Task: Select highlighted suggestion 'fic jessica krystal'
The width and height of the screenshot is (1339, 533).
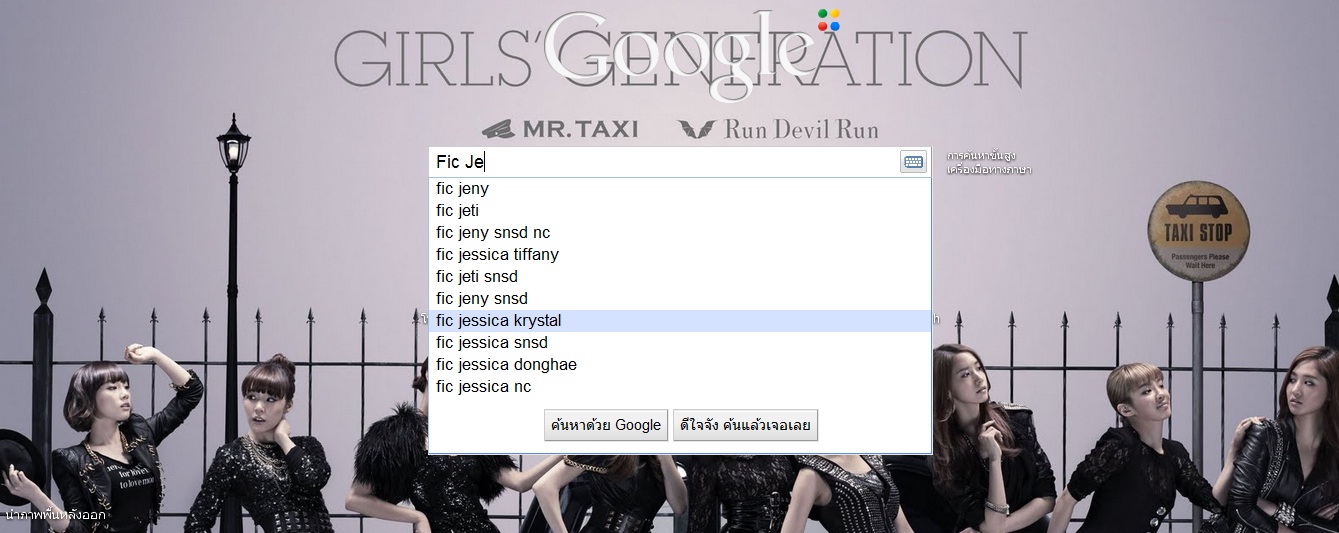Action: (x=680, y=321)
